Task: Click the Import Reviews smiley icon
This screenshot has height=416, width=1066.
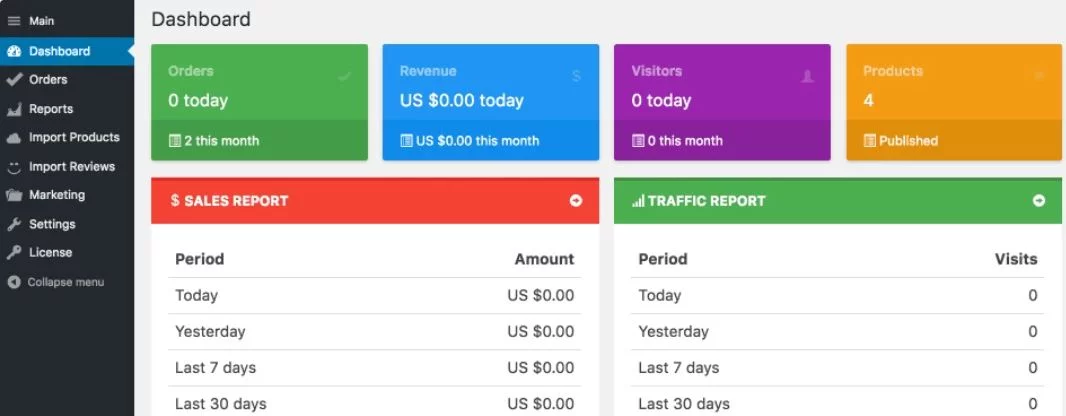Action: click(14, 167)
